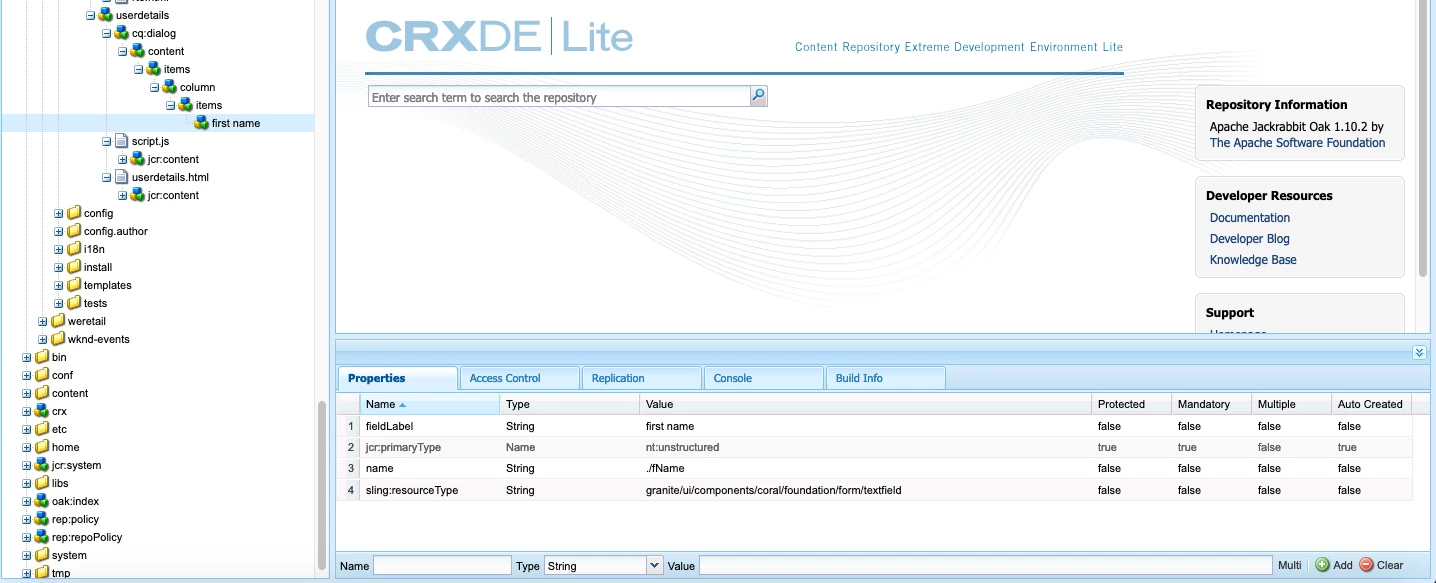The image size is (1436, 583).
Task: Expand the jcr:content node under userdetails.html
Action: pyautogui.click(x=123, y=195)
